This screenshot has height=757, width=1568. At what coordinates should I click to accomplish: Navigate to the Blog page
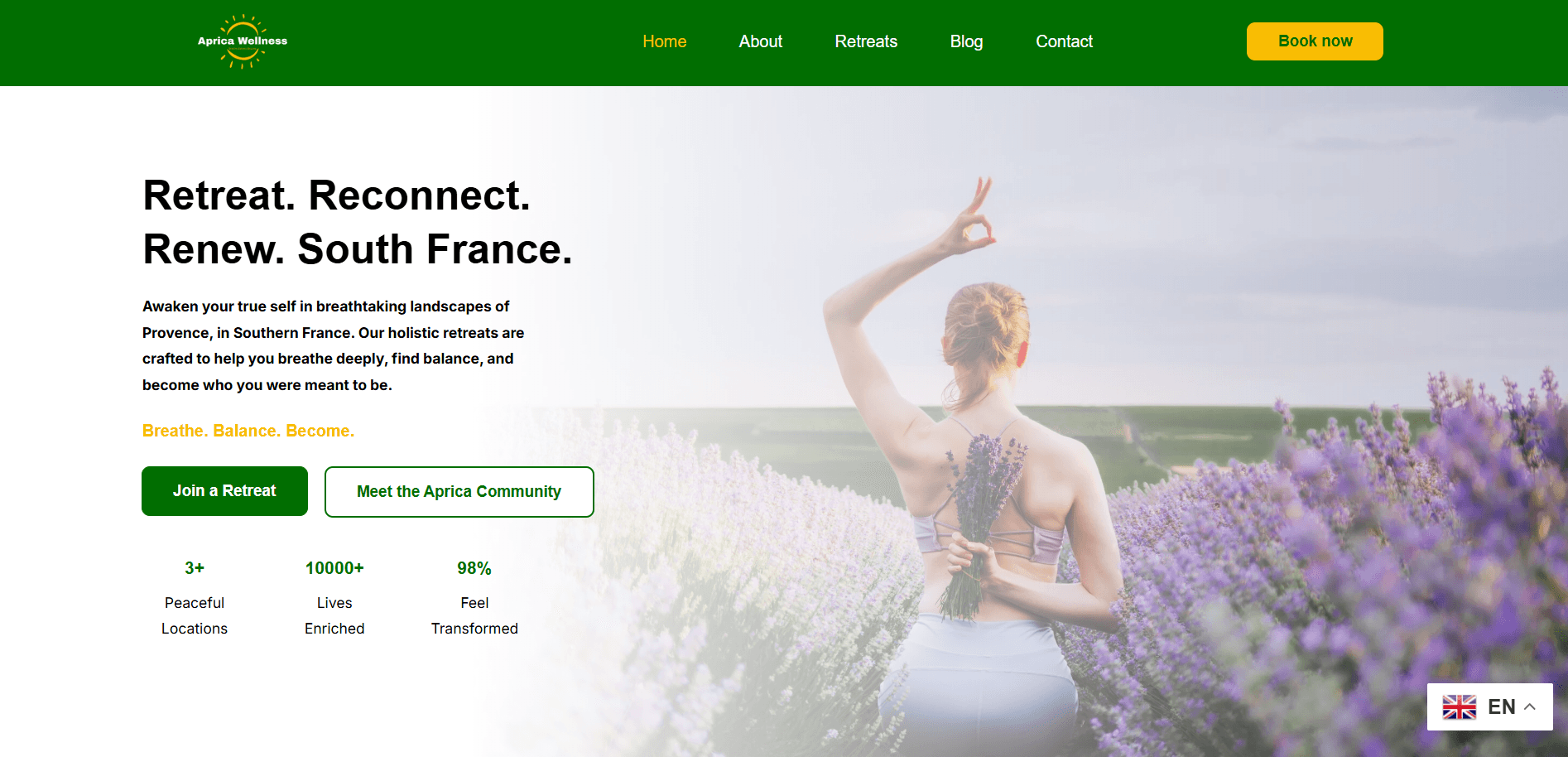coord(966,41)
